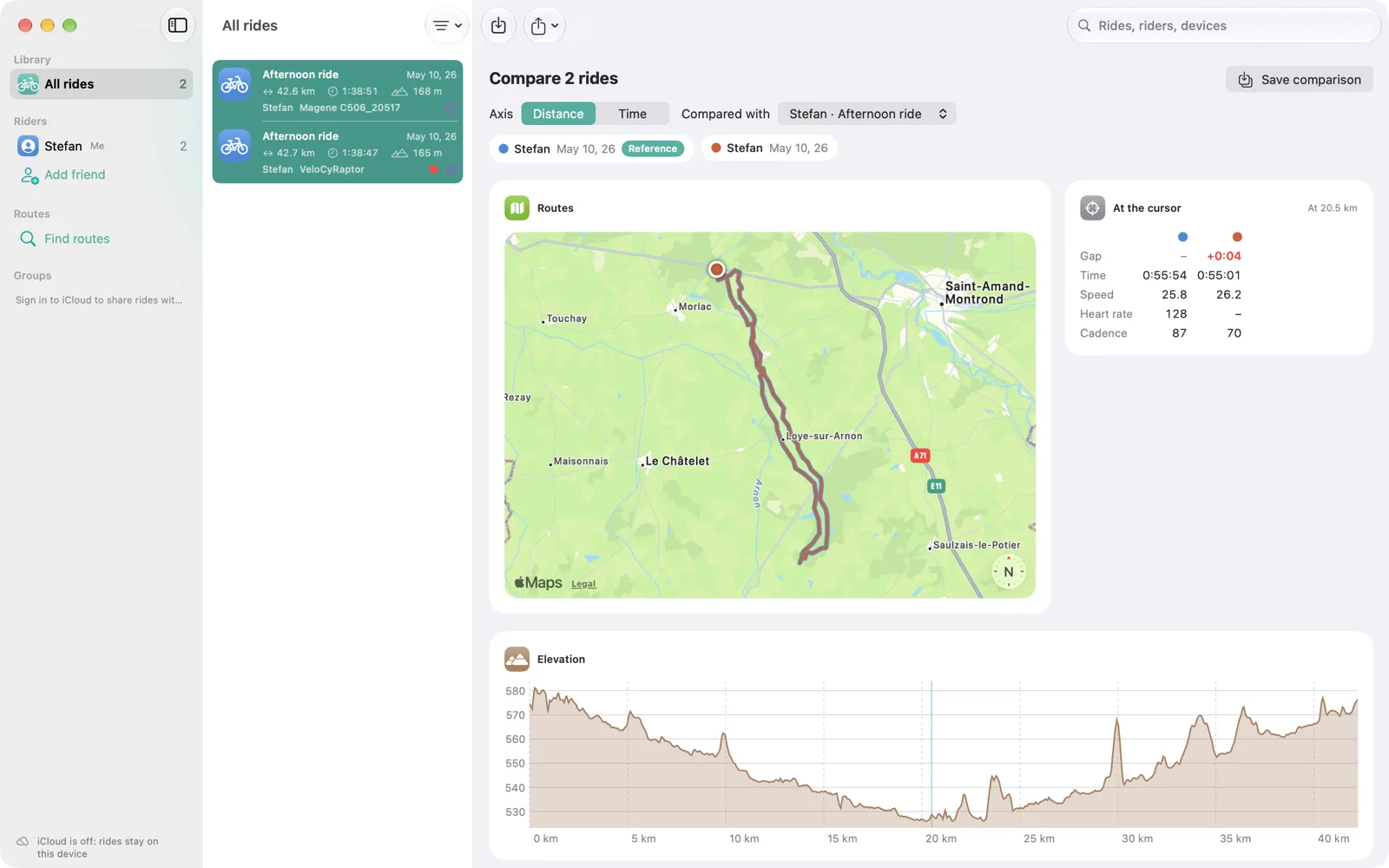Viewport: 1389px width, 868px height.
Task: Click the Routes map panel icon
Action: (x=517, y=208)
